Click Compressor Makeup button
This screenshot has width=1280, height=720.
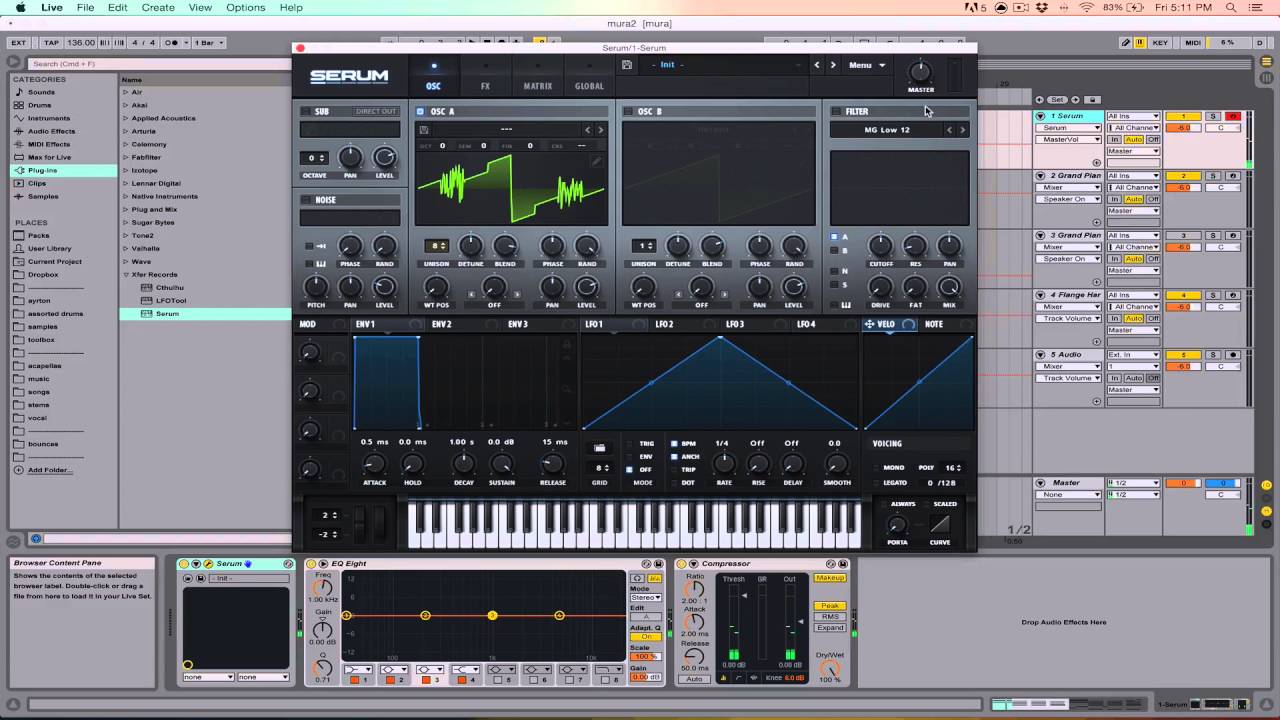830,579
